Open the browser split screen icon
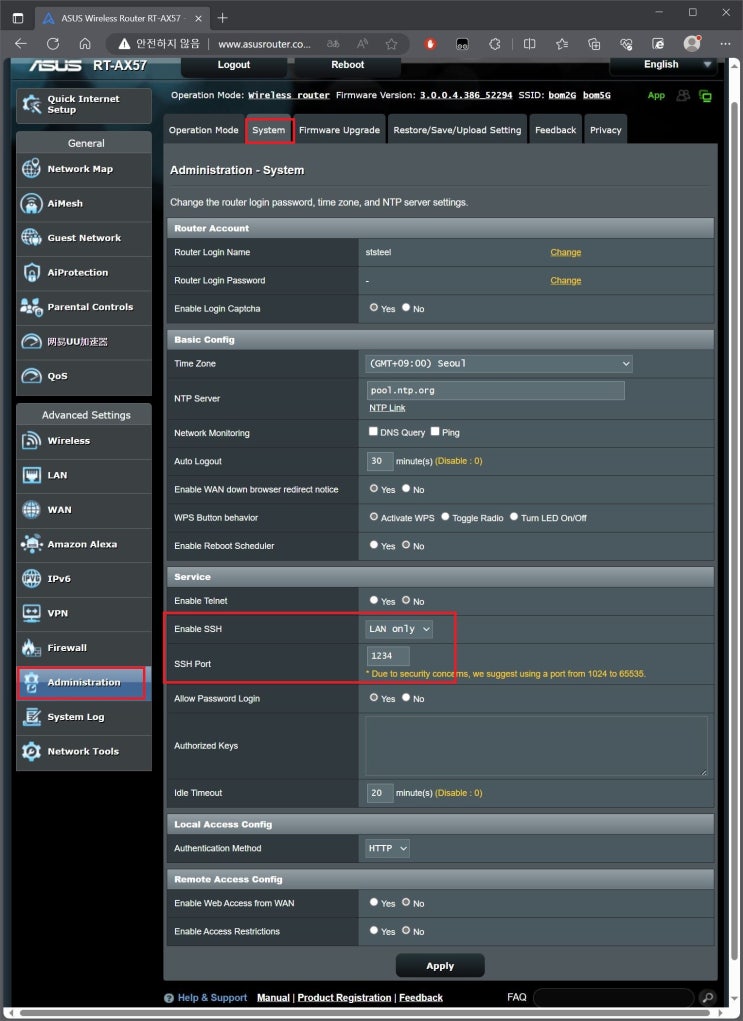743x1021 pixels. (x=529, y=44)
